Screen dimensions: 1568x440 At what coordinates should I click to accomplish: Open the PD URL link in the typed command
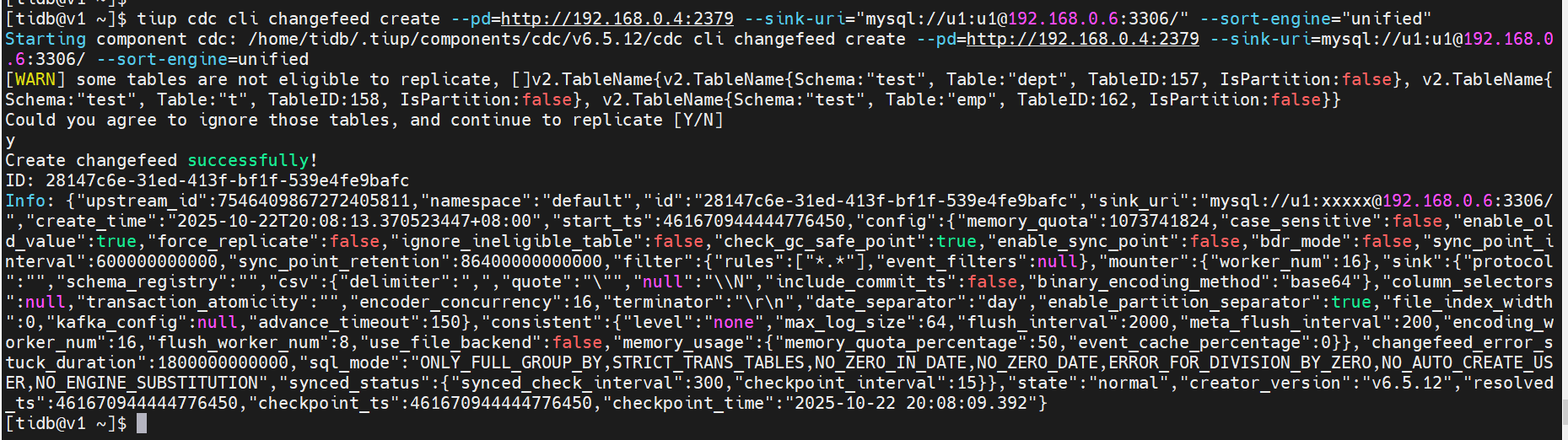pyautogui.click(x=617, y=19)
